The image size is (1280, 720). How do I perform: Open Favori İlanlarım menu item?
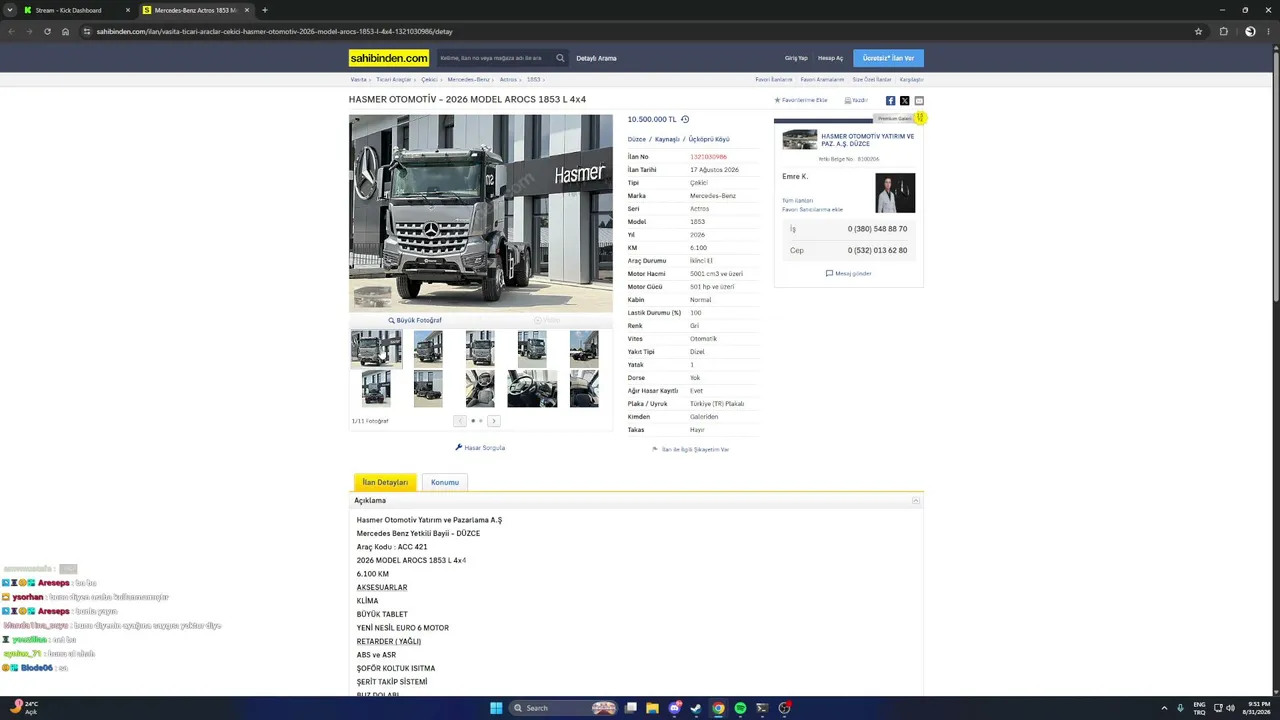coord(774,79)
